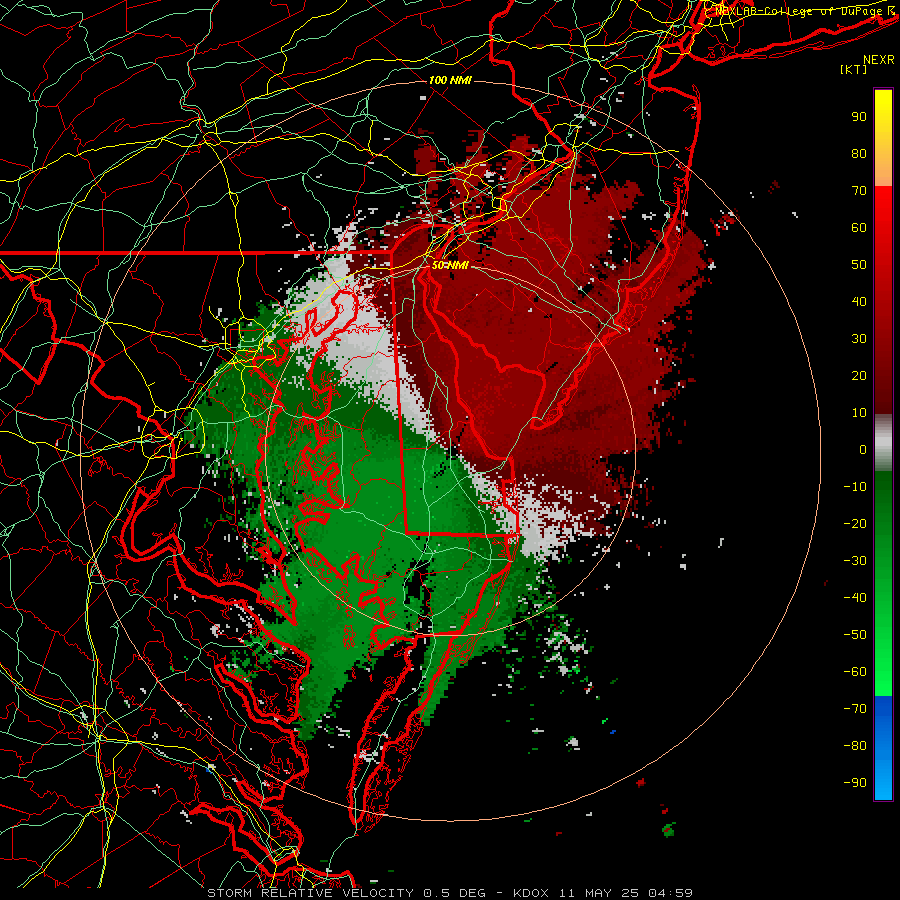Click the -10 value on velocity scale
Screen dimensions: 900x900
855,487
